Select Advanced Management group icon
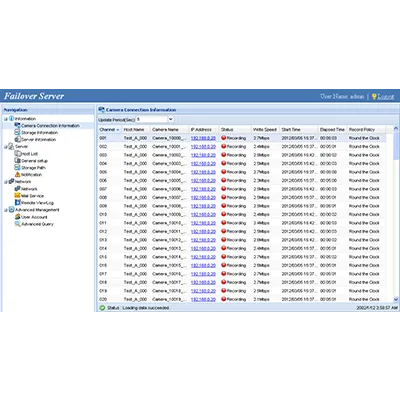The image size is (400, 400). [11, 210]
